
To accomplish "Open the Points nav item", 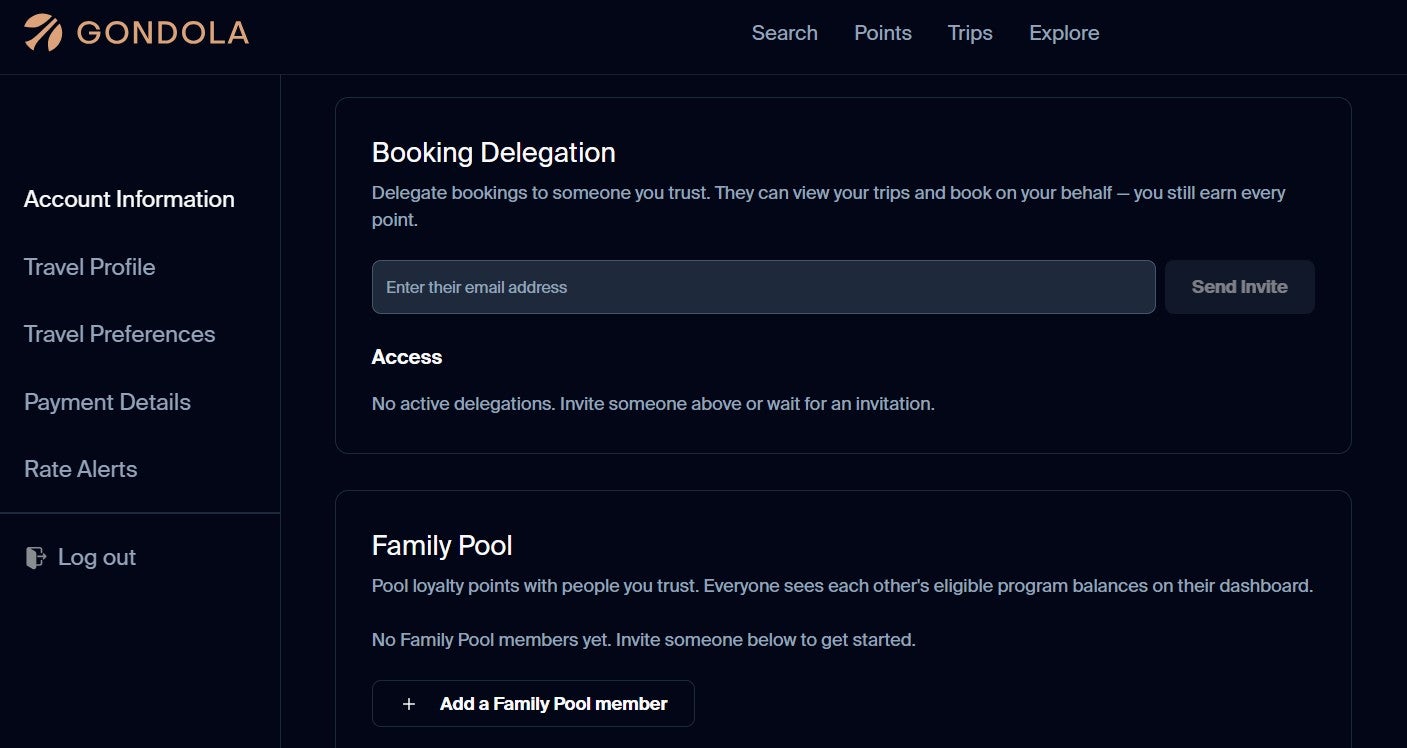I will (x=883, y=33).
